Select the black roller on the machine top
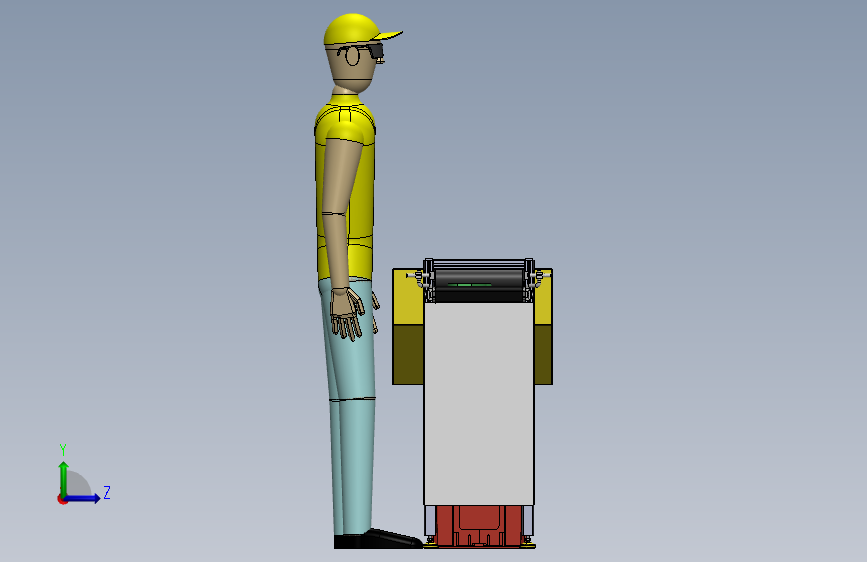This screenshot has width=867, height=562. coord(479,278)
